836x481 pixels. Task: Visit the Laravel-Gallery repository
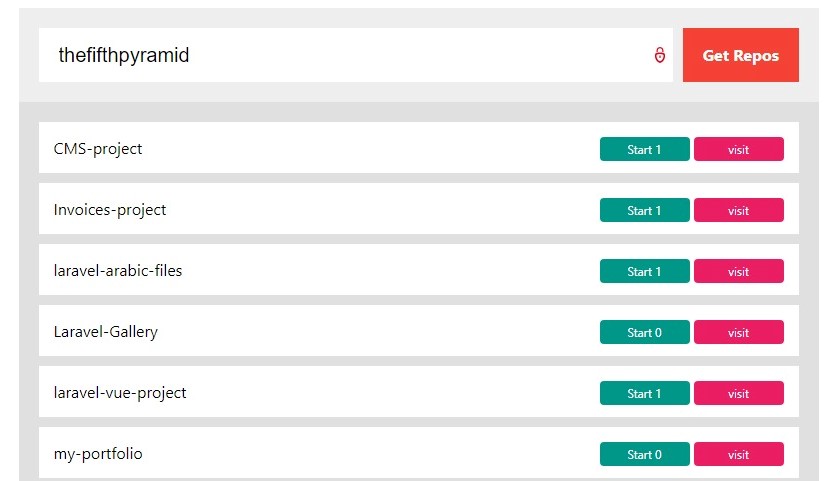click(738, 332)
